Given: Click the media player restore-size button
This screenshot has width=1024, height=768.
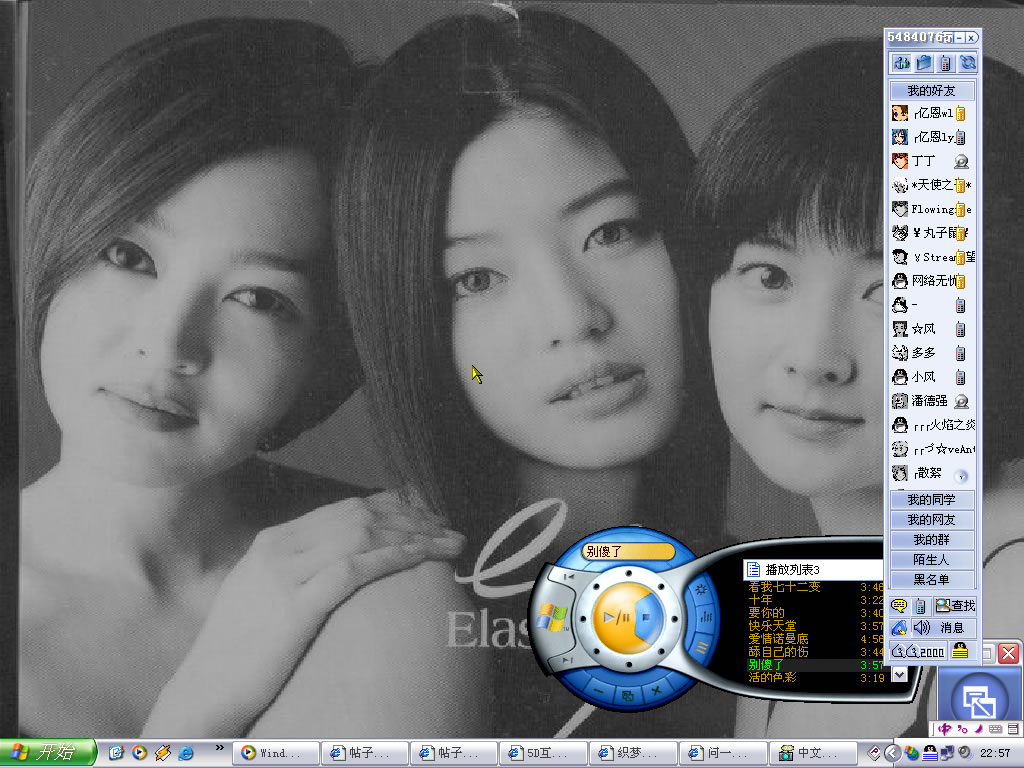Looking at the screenshot, I should (627, 696).
